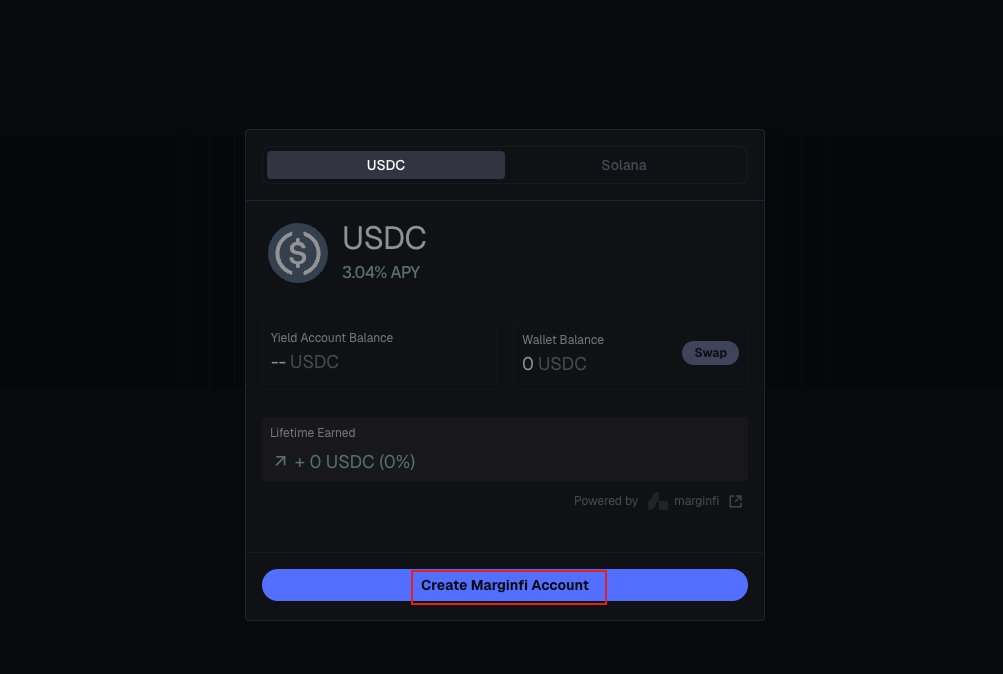Select the Wallet Balance label

pyautogui.click(x=563, y=340)
